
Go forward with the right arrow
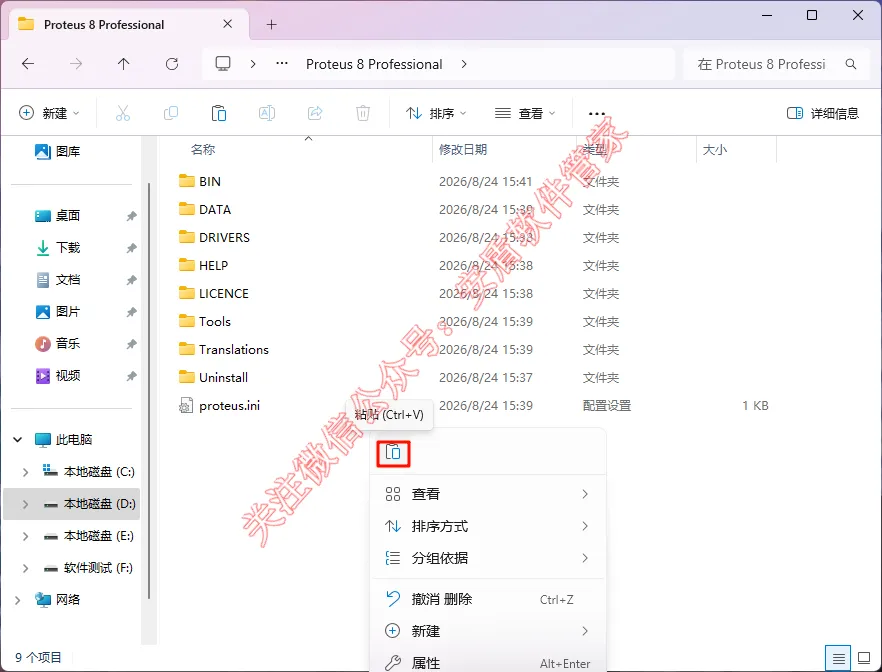pos(76,64)
